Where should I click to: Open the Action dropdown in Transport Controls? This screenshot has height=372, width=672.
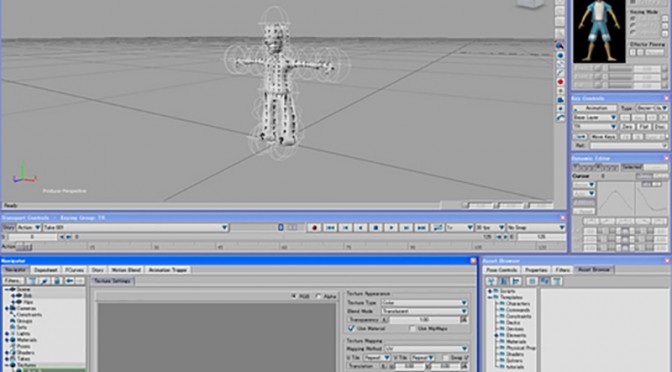(29, 228)
